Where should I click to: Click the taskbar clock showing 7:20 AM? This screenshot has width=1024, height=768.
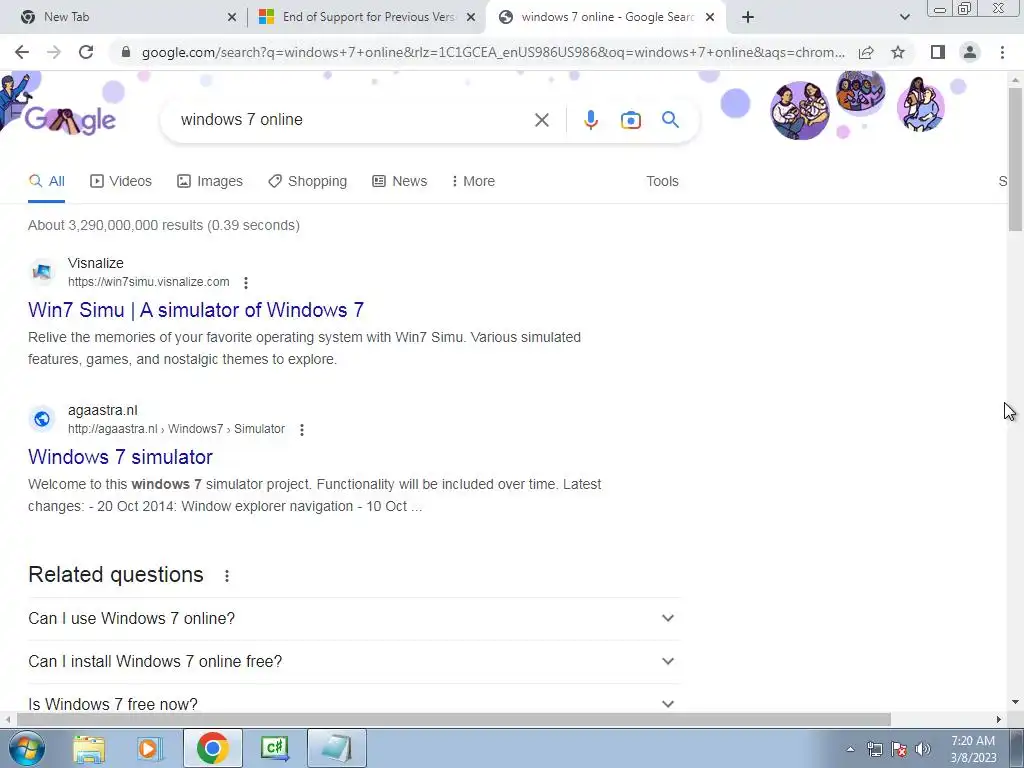click(973, 749)
